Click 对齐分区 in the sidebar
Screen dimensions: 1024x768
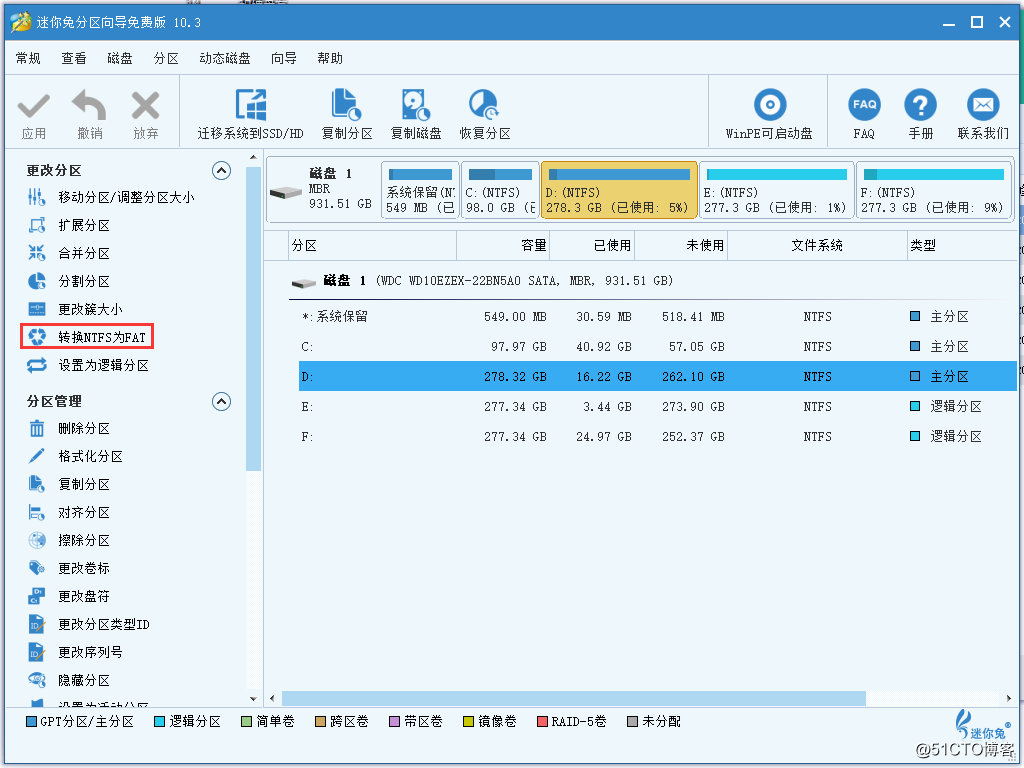click(x=69, y=513)
